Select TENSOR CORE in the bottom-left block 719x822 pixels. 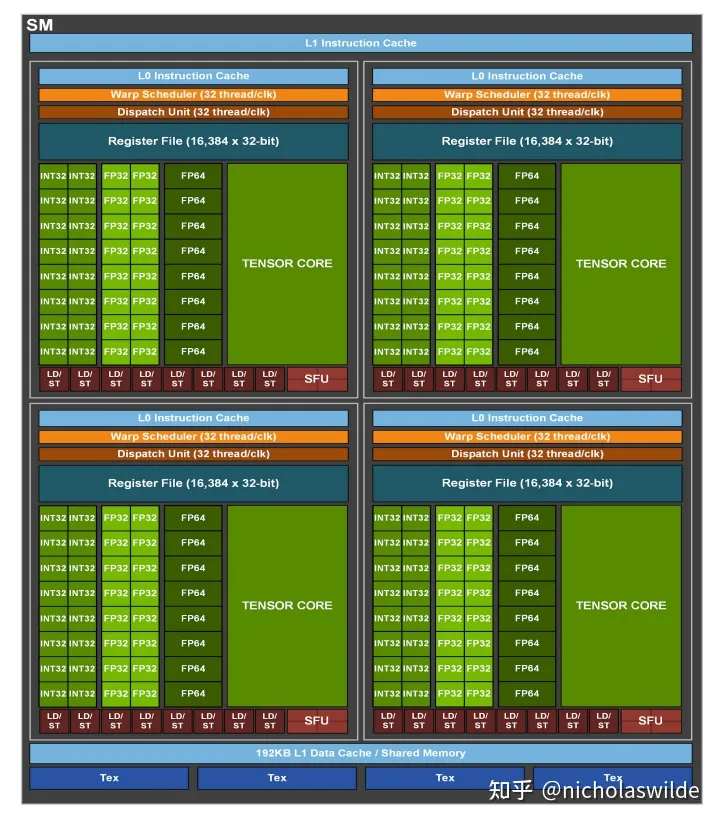click(x=287, y=605)
